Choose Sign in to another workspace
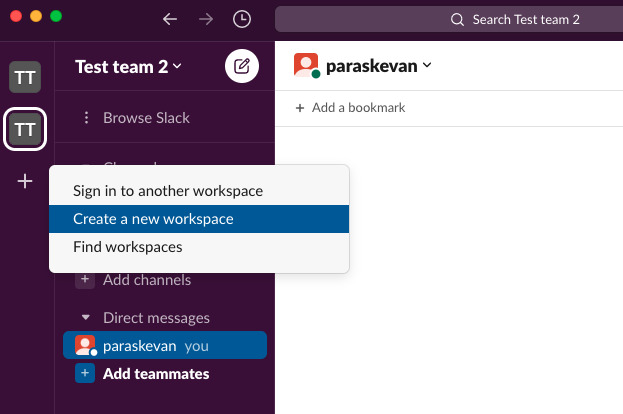Viewport: 623px width, 414px height. [199, 191]
